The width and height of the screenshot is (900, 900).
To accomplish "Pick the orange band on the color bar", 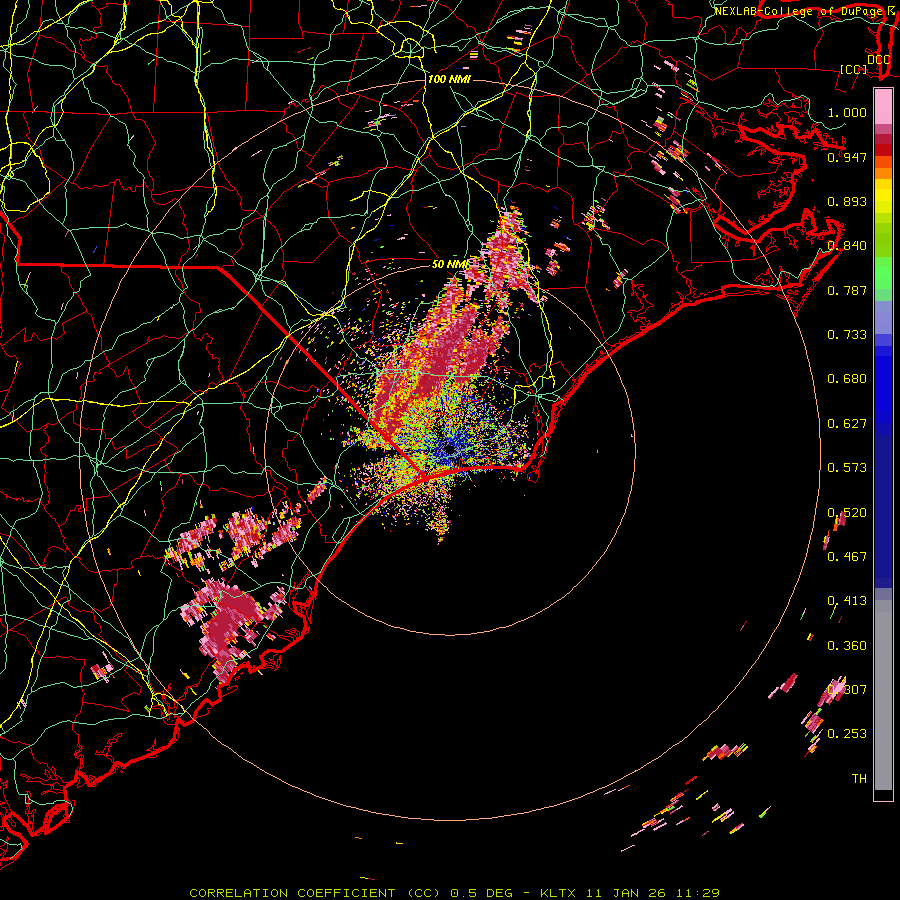I will [x=883, y=173].
